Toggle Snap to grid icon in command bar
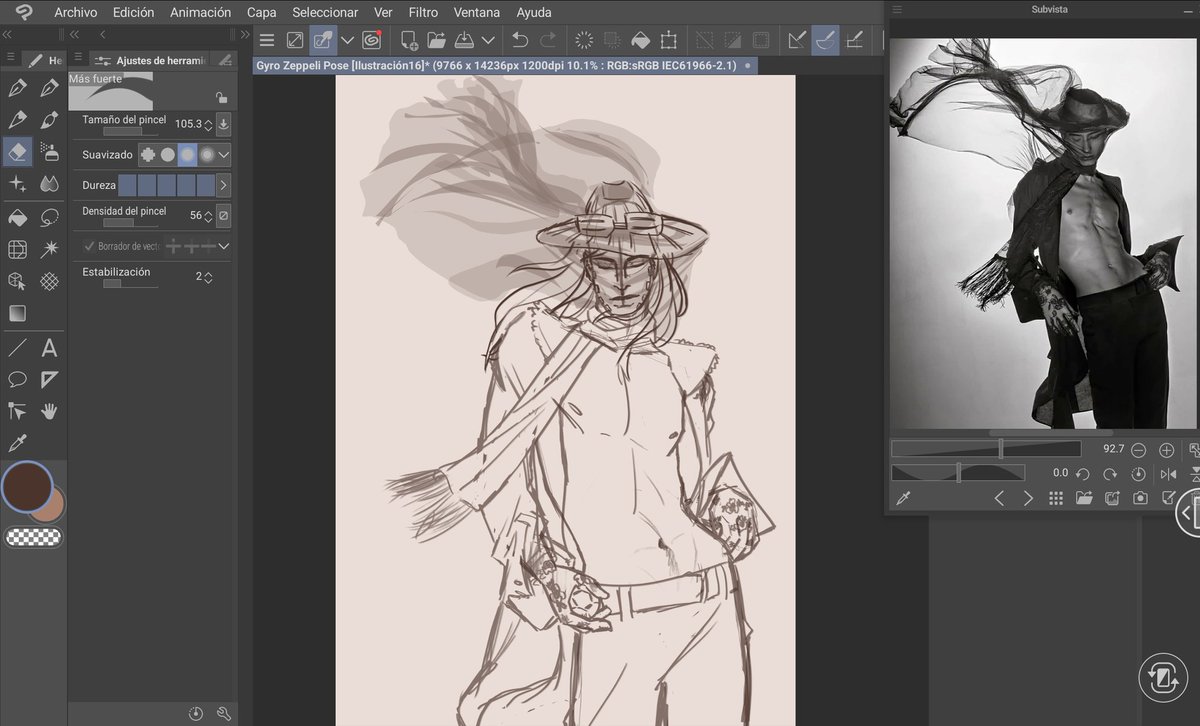 [855, 40]
